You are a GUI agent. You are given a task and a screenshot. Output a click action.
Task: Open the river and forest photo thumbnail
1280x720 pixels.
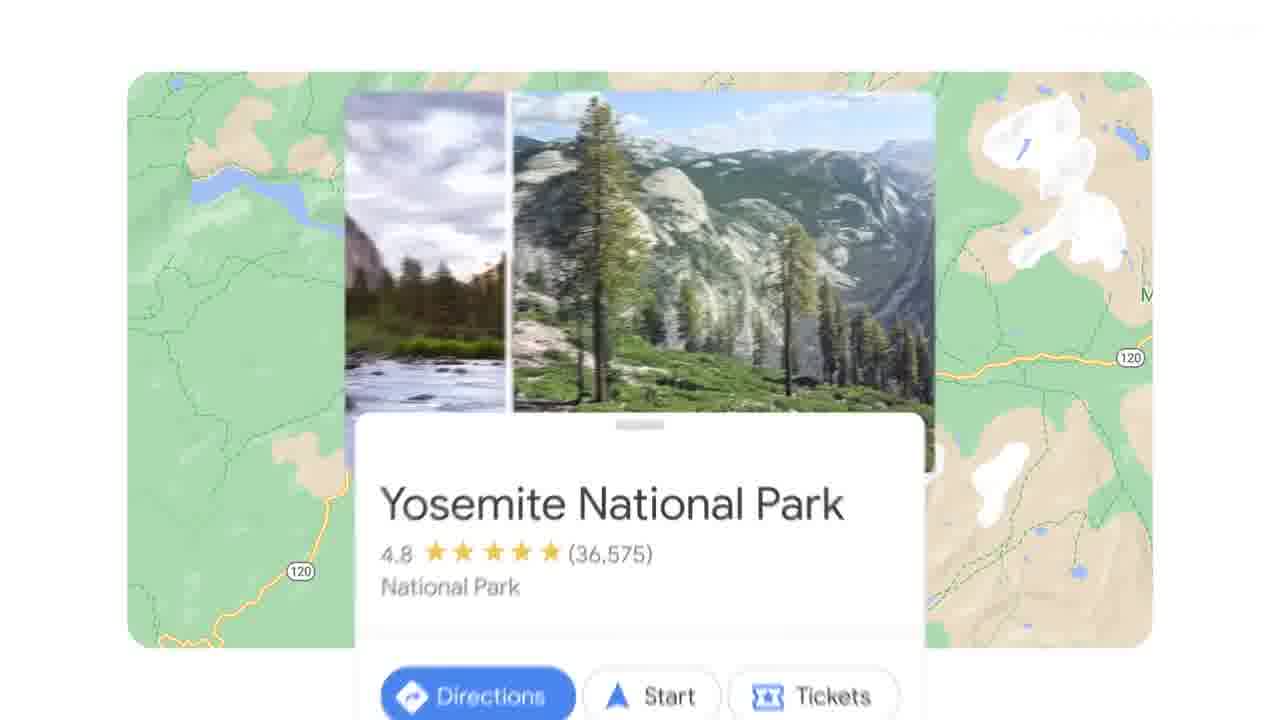pyautogui.click(x=425, y=252)
